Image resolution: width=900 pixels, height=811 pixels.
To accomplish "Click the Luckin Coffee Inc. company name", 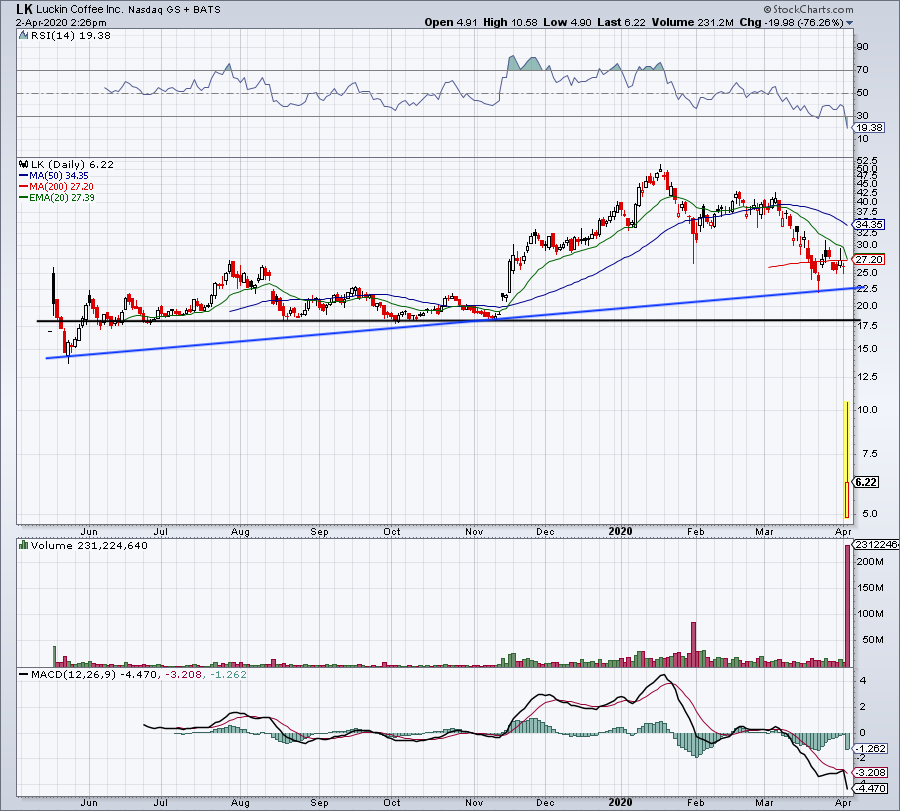I will [80, 9].
